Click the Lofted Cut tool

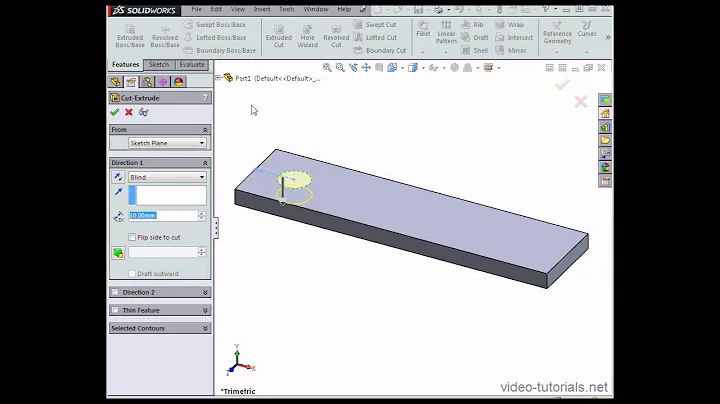tap(375, 37)
